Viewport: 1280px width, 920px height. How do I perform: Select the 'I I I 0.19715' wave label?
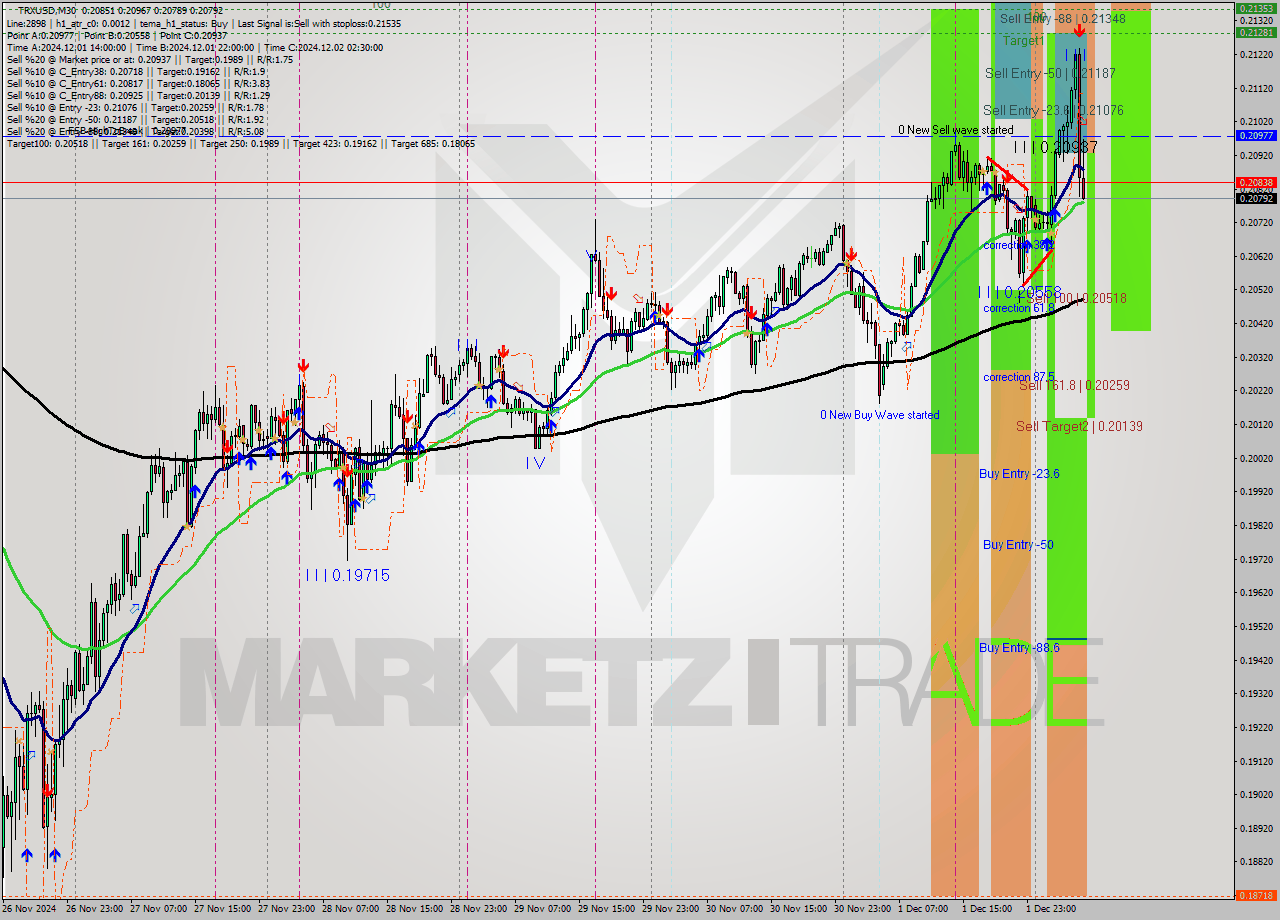tap(347, 575)
